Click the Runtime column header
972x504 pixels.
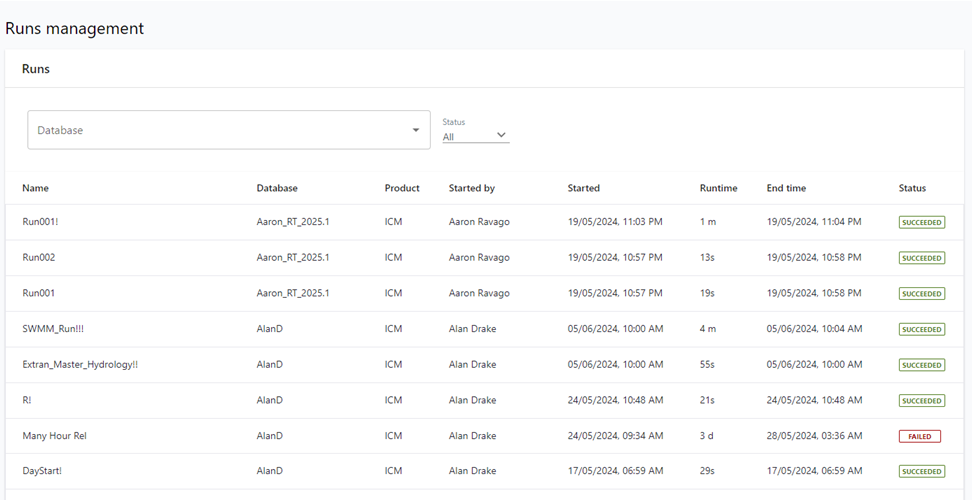(x=719, y=188)
